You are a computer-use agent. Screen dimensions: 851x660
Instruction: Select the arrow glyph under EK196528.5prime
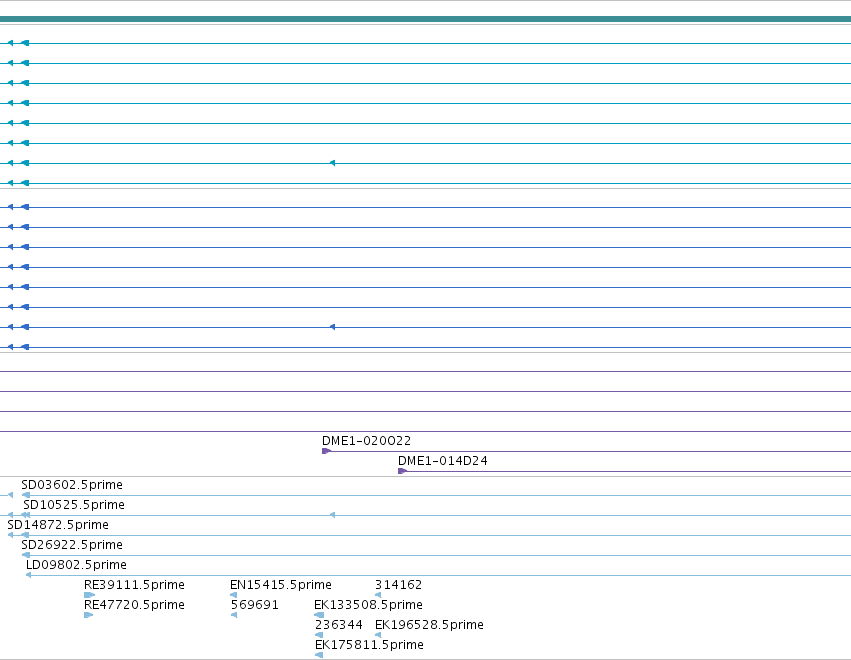[x=378, y=636]
